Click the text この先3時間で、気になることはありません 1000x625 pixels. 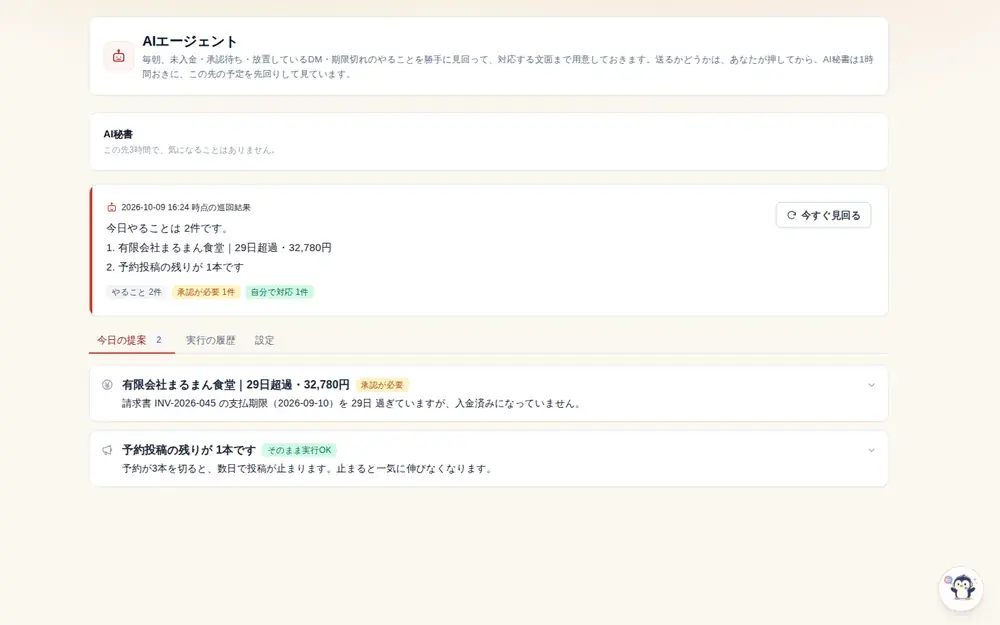[x=189, y=151]
